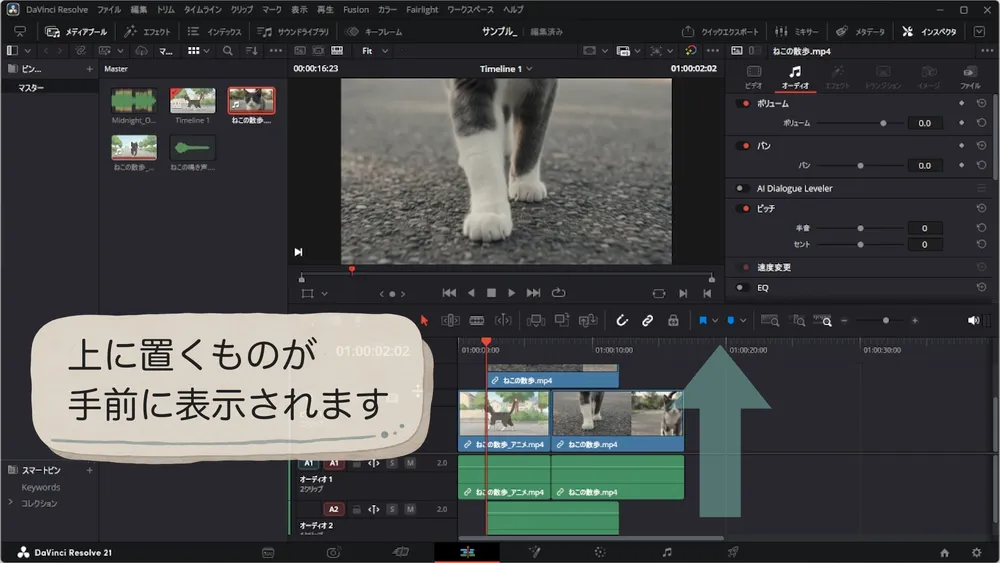Open the Project Settings gear icon
Viewport: 1000px width, 563px height.
coord(976,553)
